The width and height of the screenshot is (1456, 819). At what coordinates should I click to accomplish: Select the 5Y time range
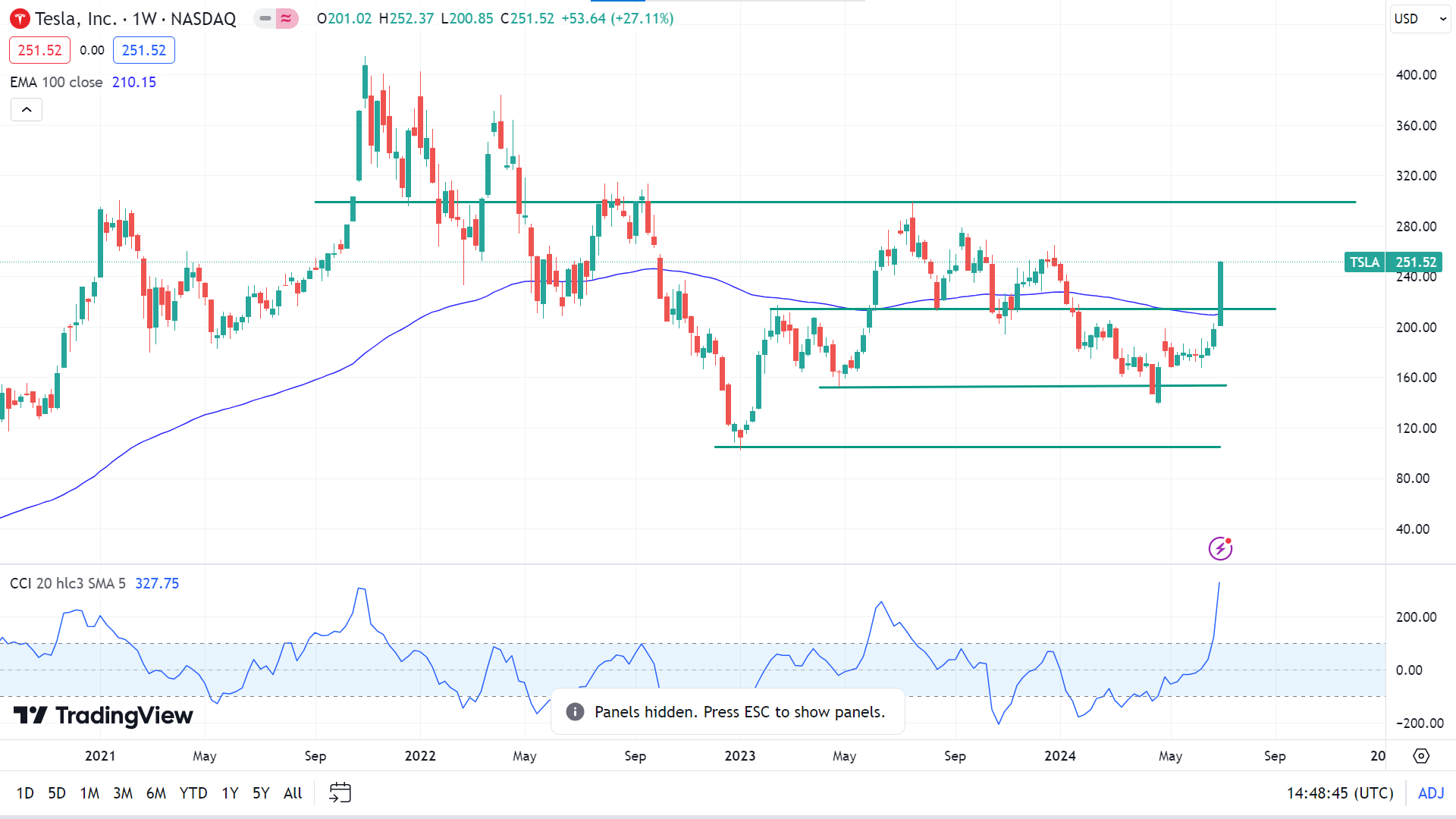pos(261,793)
